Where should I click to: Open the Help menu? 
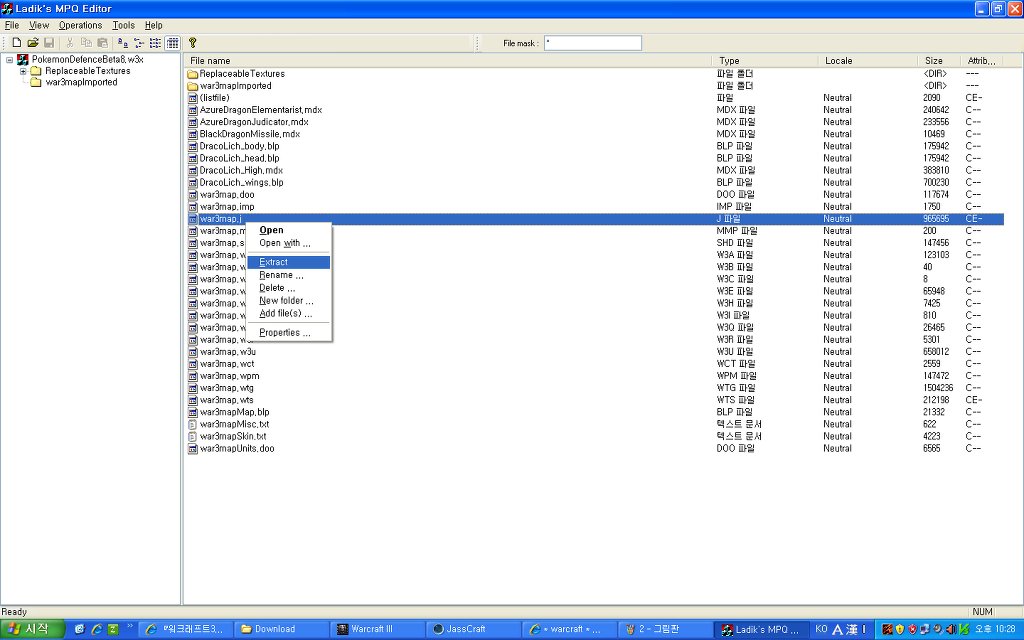pyautogui.click(x=153, y=25)
